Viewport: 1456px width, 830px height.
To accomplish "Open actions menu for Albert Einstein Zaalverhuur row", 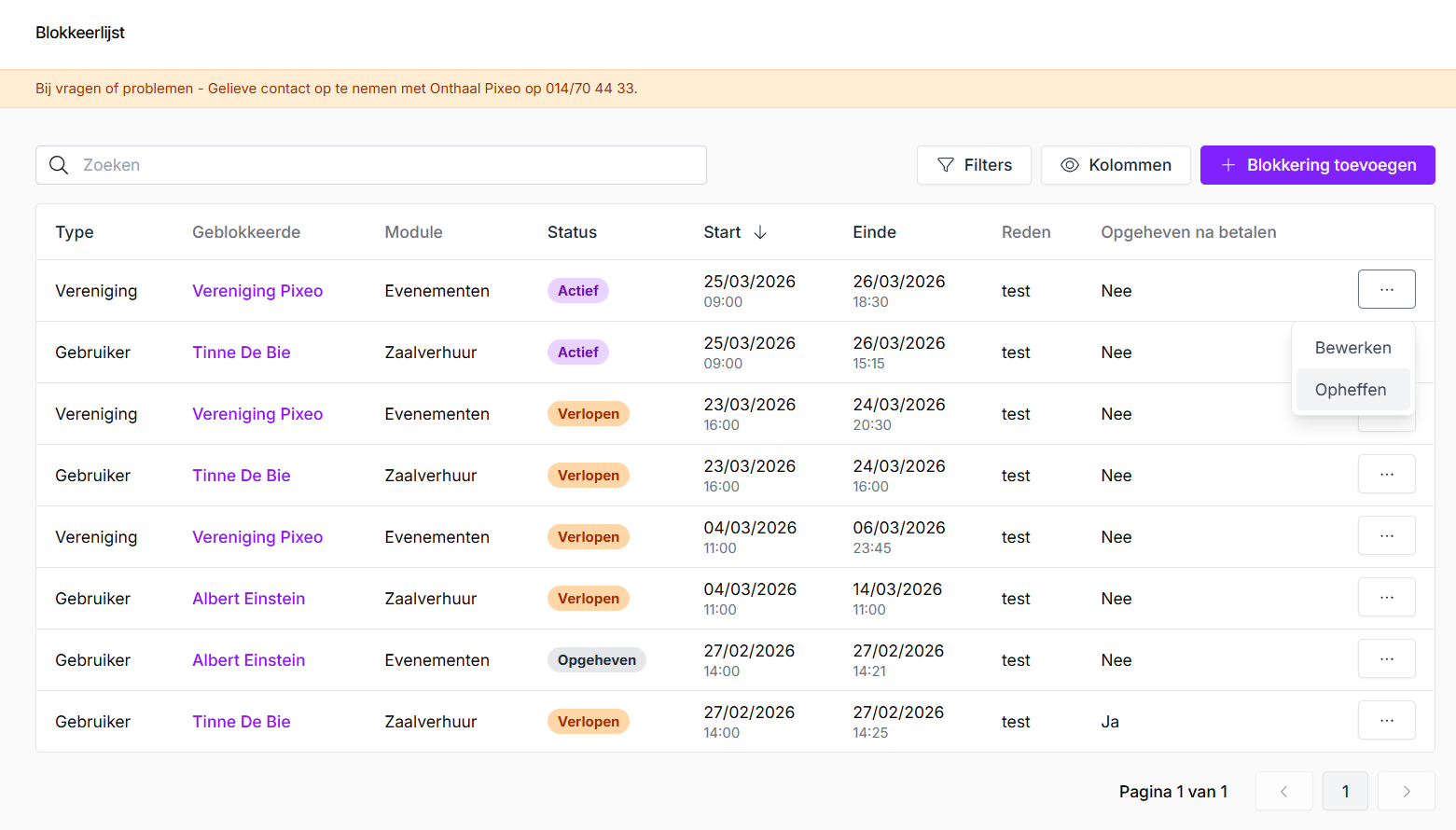I will point(1386,598).
